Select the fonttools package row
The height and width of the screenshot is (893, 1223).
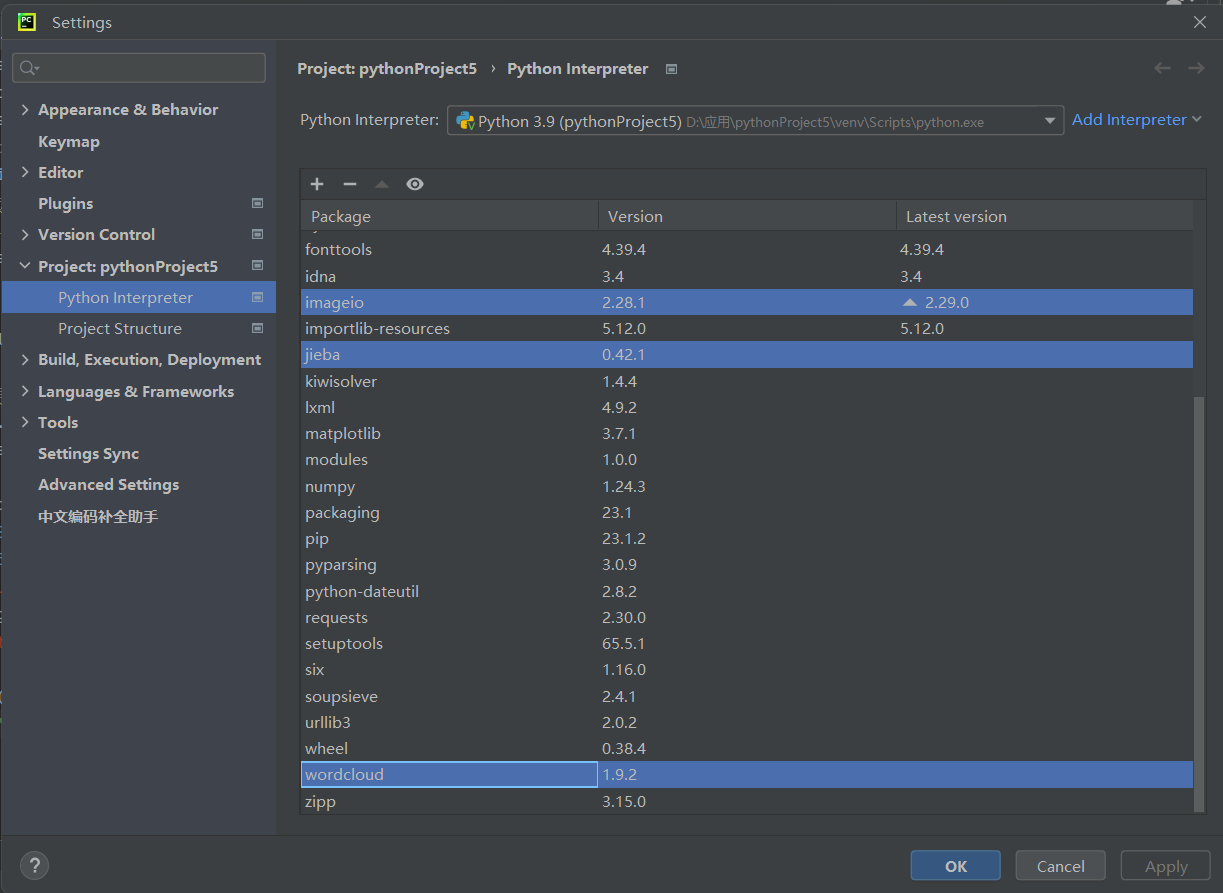[747, 249]
